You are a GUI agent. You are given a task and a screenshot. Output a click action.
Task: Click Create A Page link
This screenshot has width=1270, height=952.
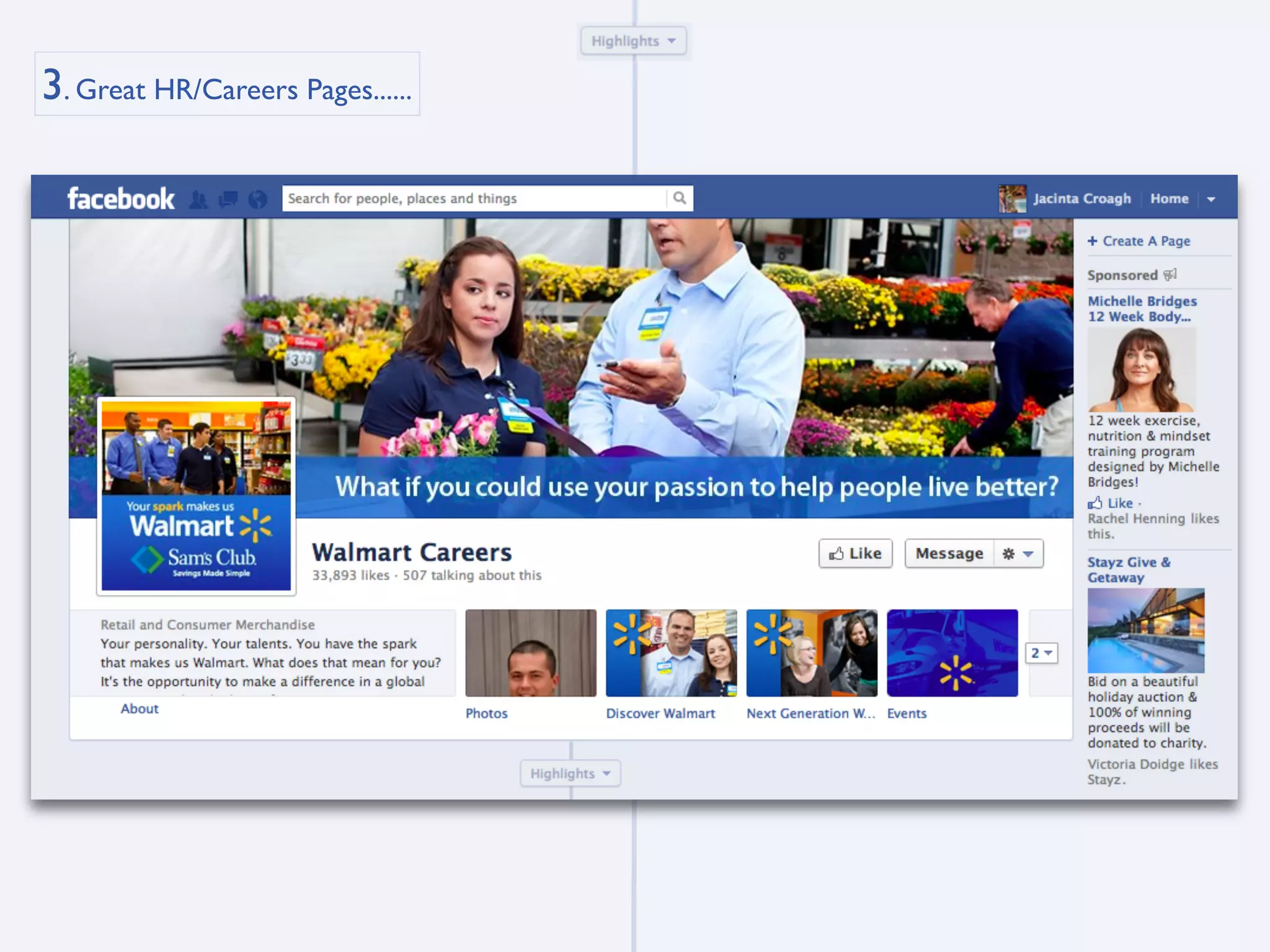(x=1139, y=241)
